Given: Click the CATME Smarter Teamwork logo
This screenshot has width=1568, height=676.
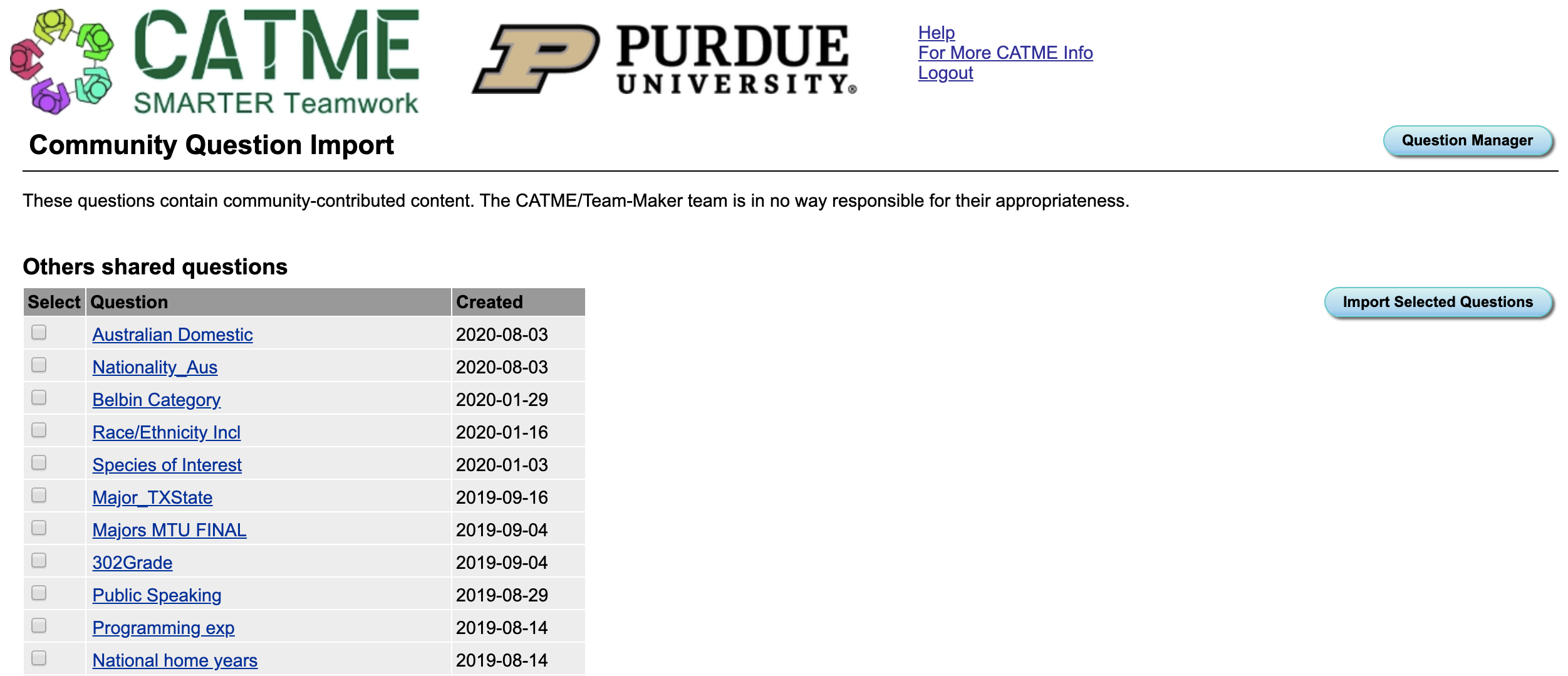Looking at the screenshot, I should tap(214, 61).
